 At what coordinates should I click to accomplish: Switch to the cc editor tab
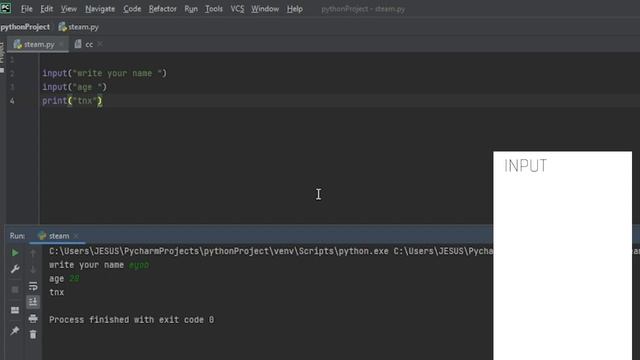(84, 44)
